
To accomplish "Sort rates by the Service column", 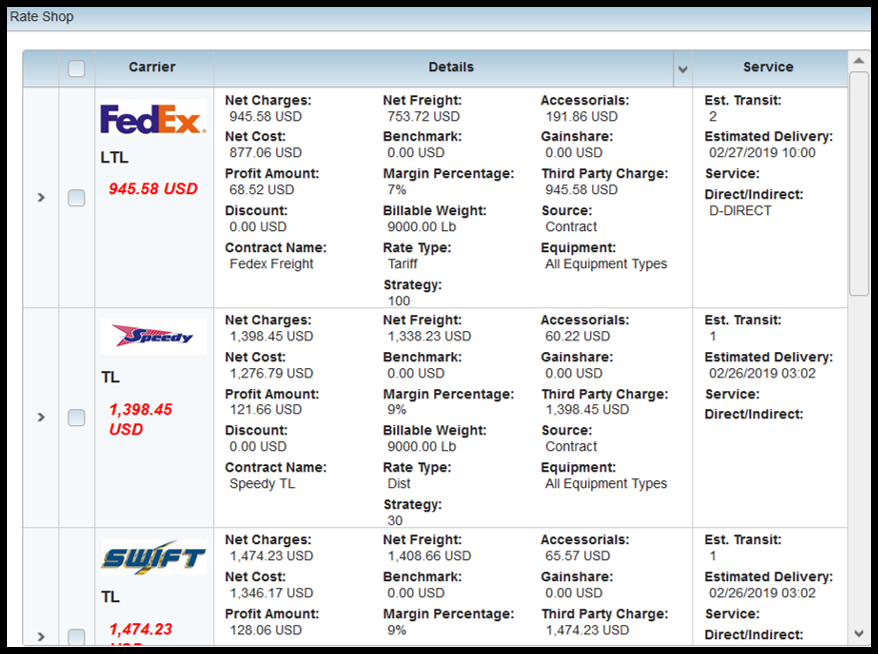I will coord(768,67).
